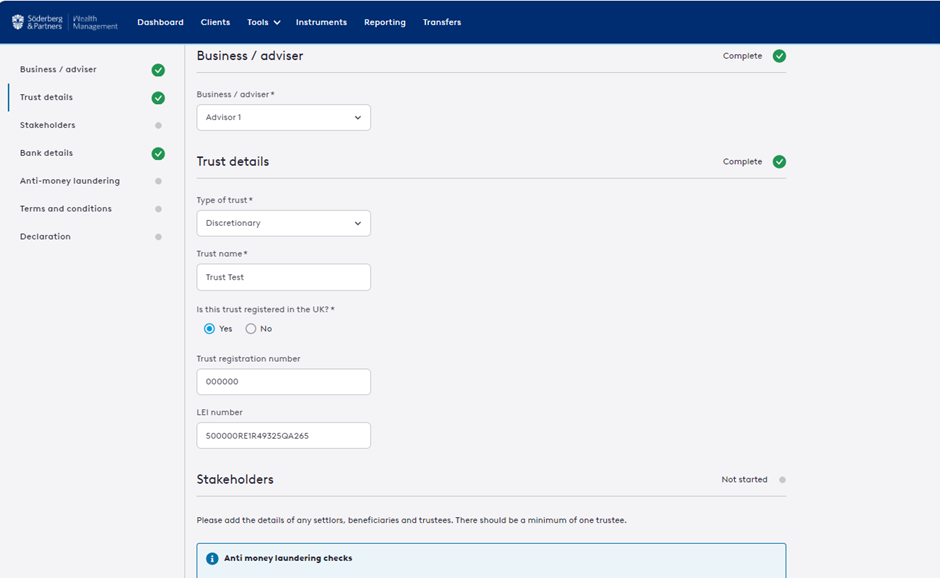Image resolution: width=940 pixels, height=578 pixels.
Task: Click the Söderberg & Partners logo
Action: point(65,22)
